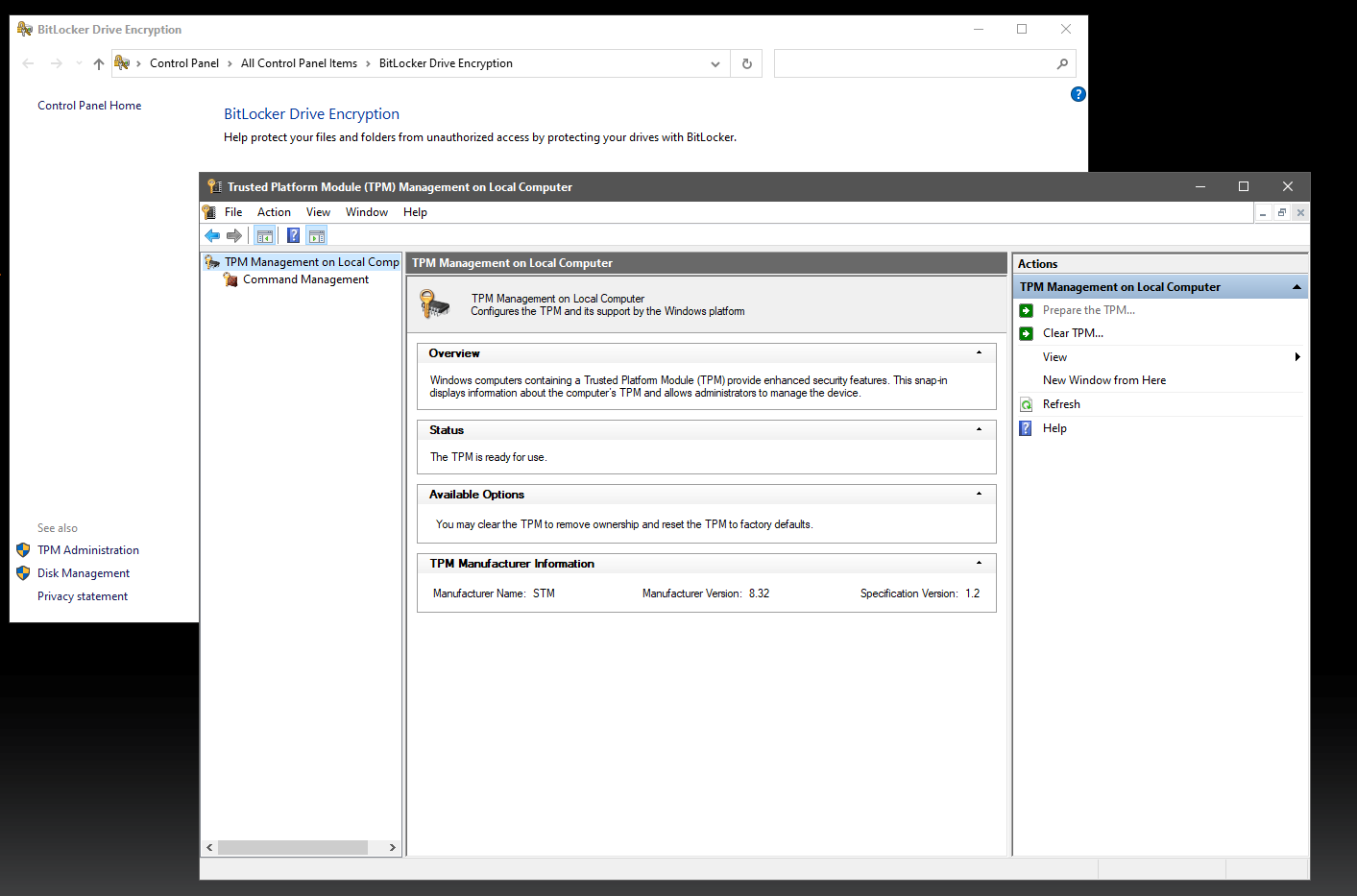Click the BitLocker icon inside the address bar
Viewport: 1357px width, 896px height.
pos(122,63)
